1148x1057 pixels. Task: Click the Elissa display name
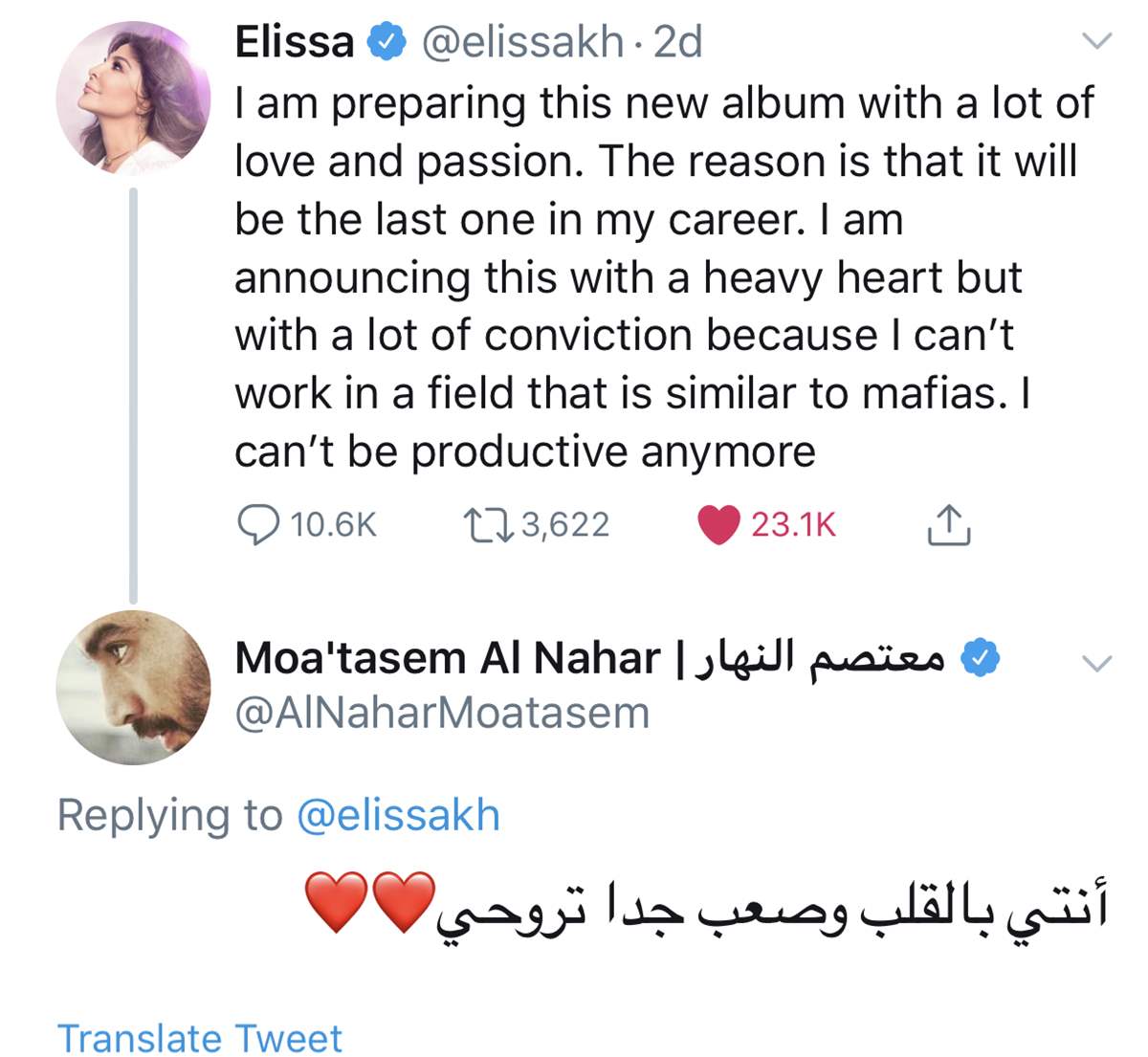point(295,42)
